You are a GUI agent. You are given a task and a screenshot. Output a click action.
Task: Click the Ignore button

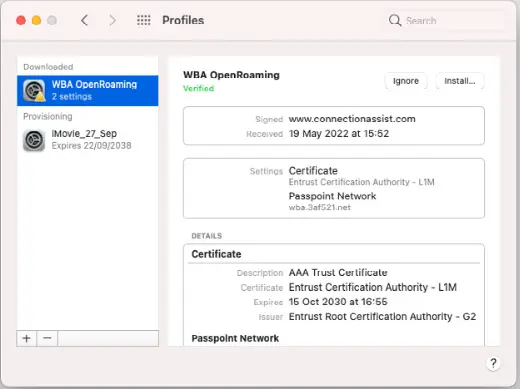point(406,81)
